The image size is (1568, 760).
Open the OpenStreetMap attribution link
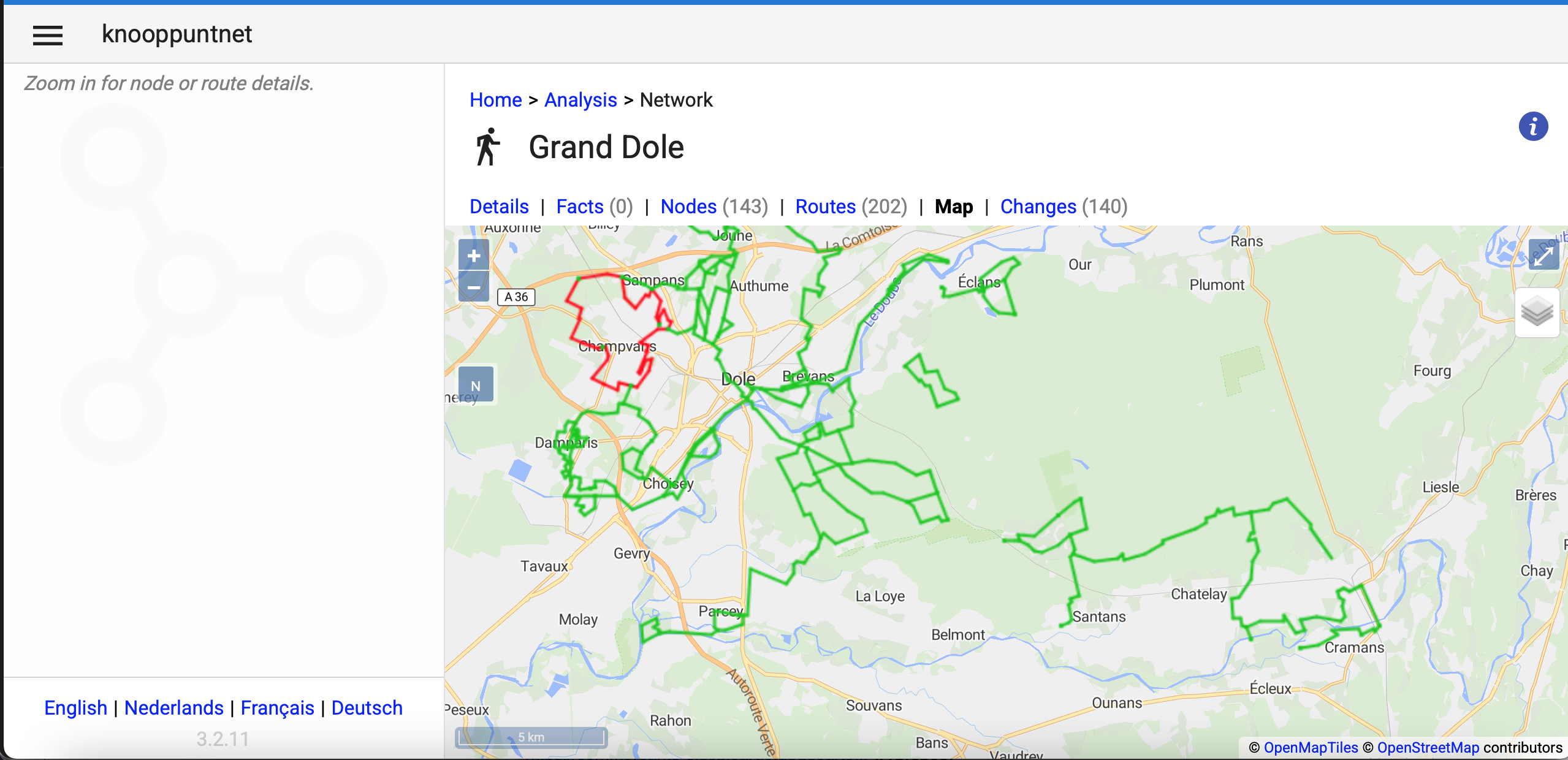[1428, 748]
